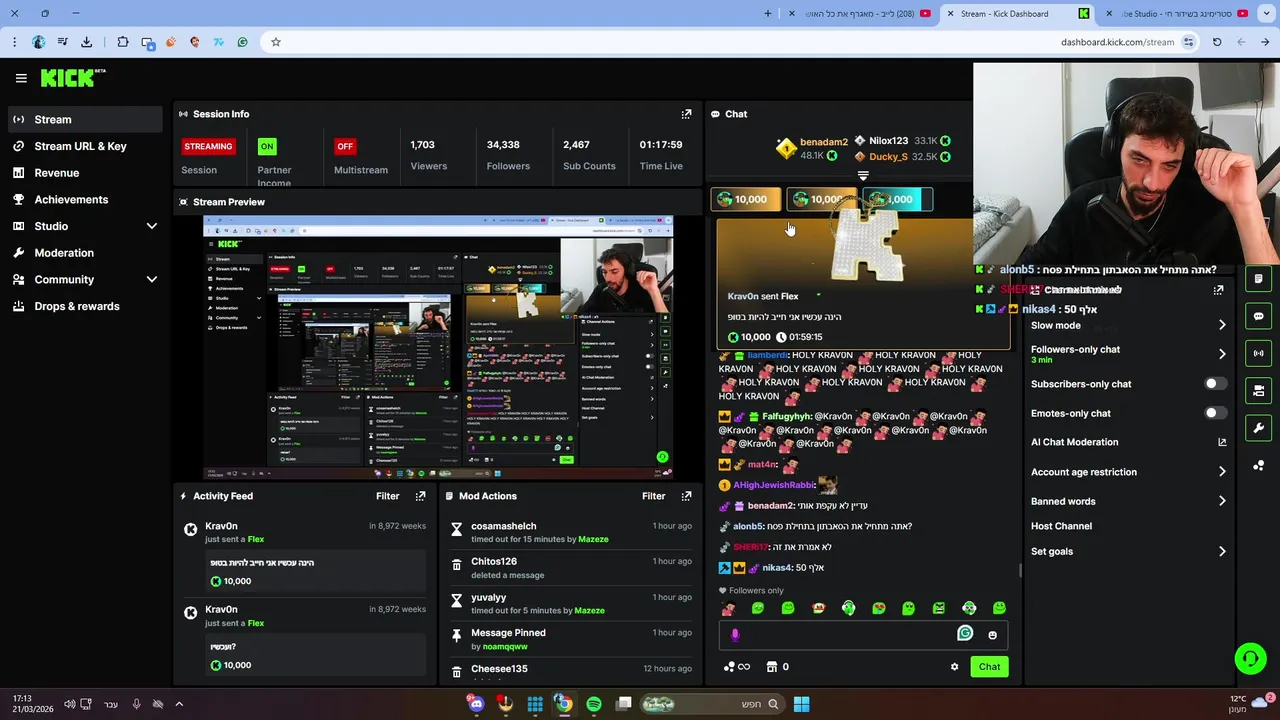Click the camera stream icon in right rail

[1258, 390]
